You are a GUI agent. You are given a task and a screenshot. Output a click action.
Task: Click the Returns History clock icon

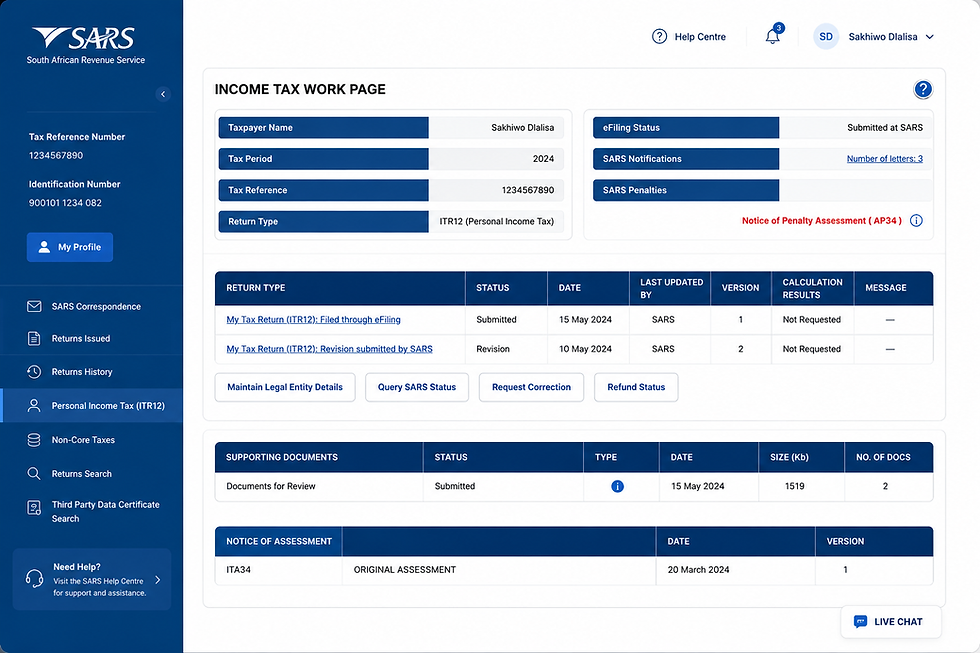click(x=34, y=372)
